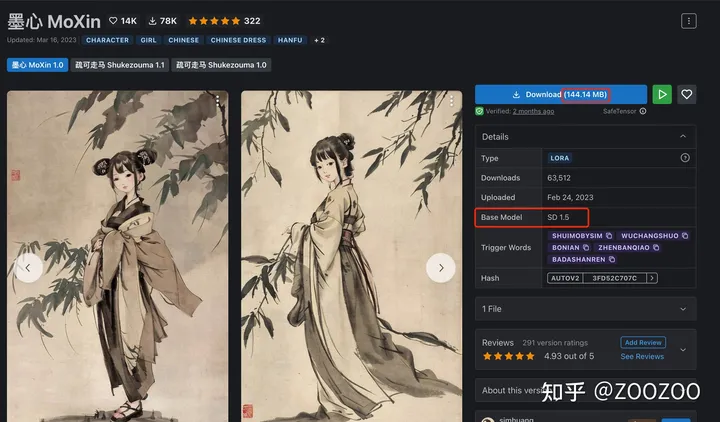Cycle hash type with arrow button
720x422 pixels.
tap(652, 278)
